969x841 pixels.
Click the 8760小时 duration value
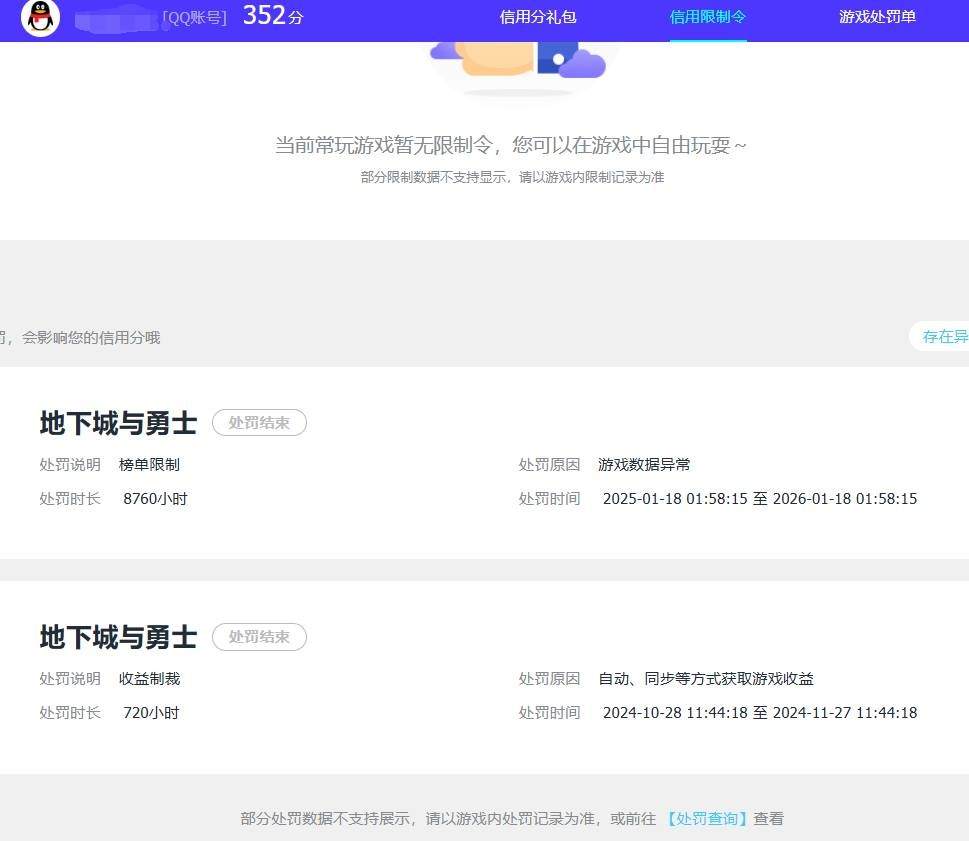pyautogui.click(x=155, y=499)
